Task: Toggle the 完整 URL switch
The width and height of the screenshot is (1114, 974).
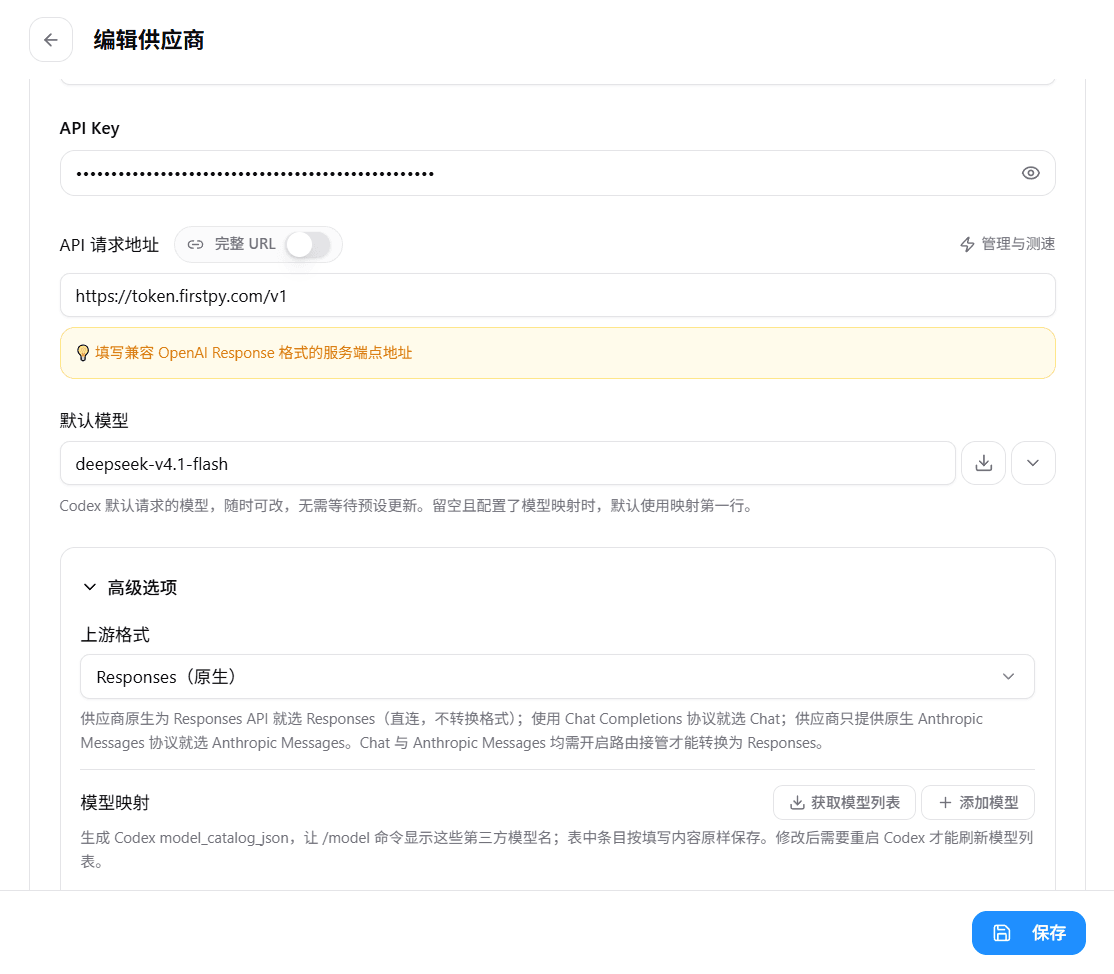Action: (308, 244)
